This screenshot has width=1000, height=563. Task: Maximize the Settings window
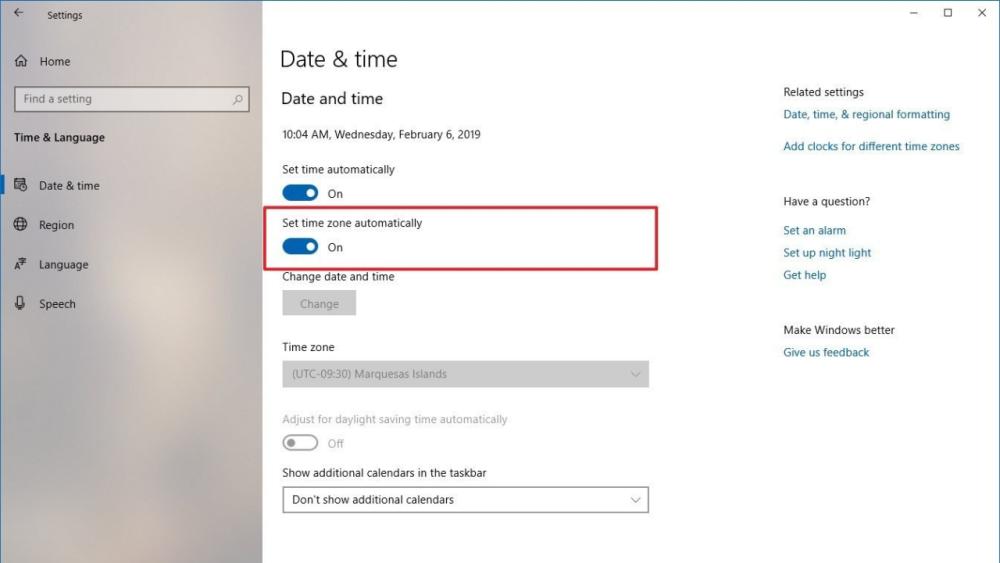948,13
